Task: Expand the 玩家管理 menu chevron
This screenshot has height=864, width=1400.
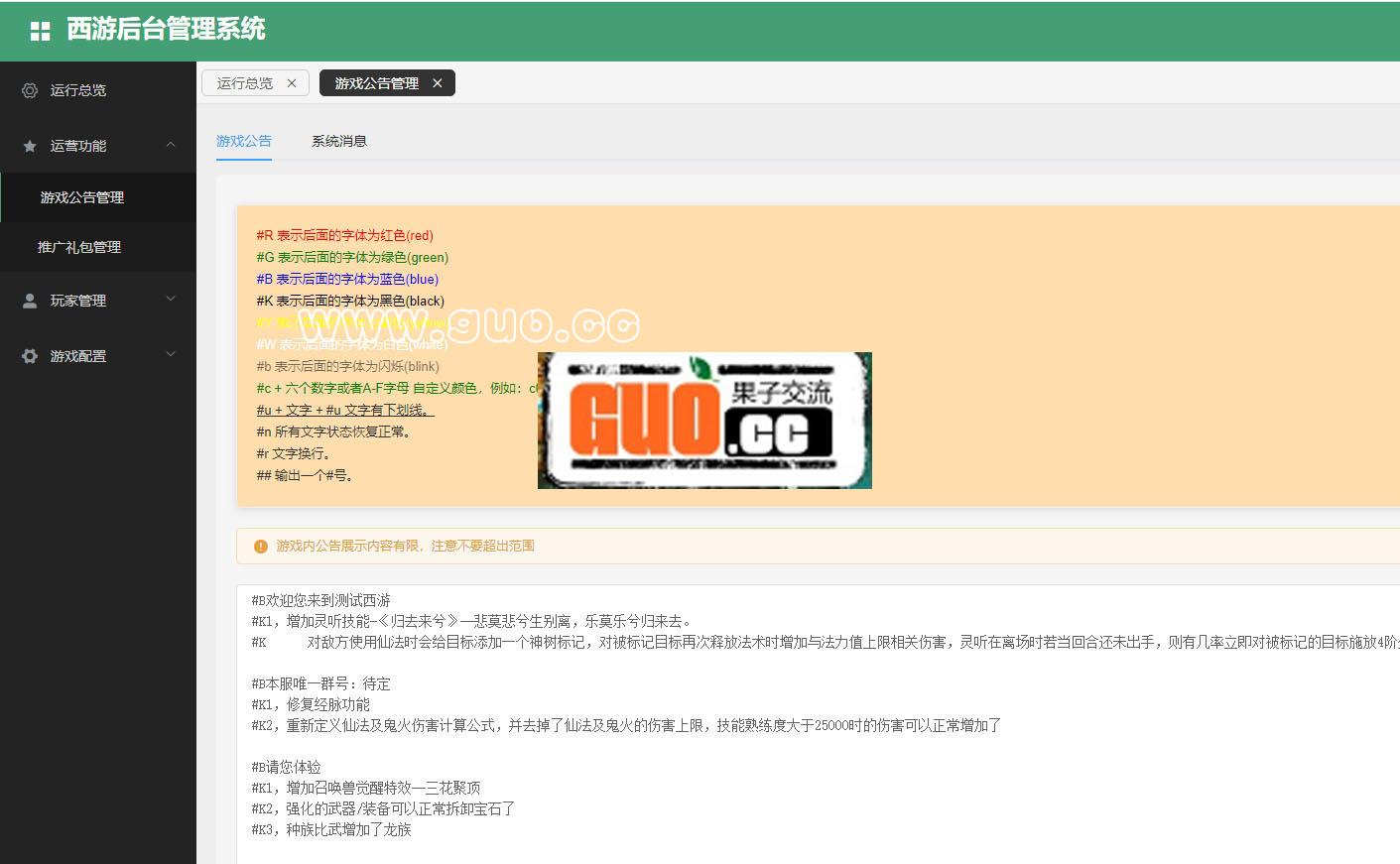Action: [x=171, y=299]
